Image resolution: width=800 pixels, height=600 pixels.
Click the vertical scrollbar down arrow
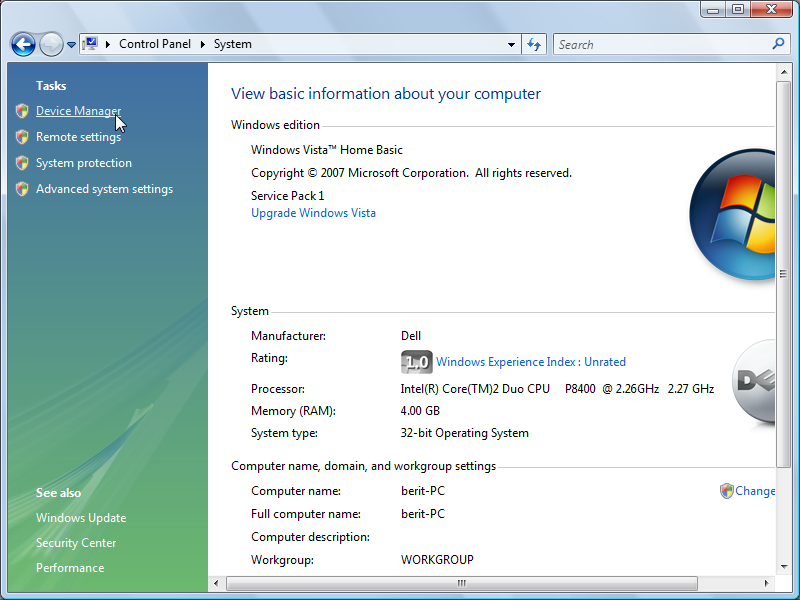pyautogui.click(x=784, y=565)
